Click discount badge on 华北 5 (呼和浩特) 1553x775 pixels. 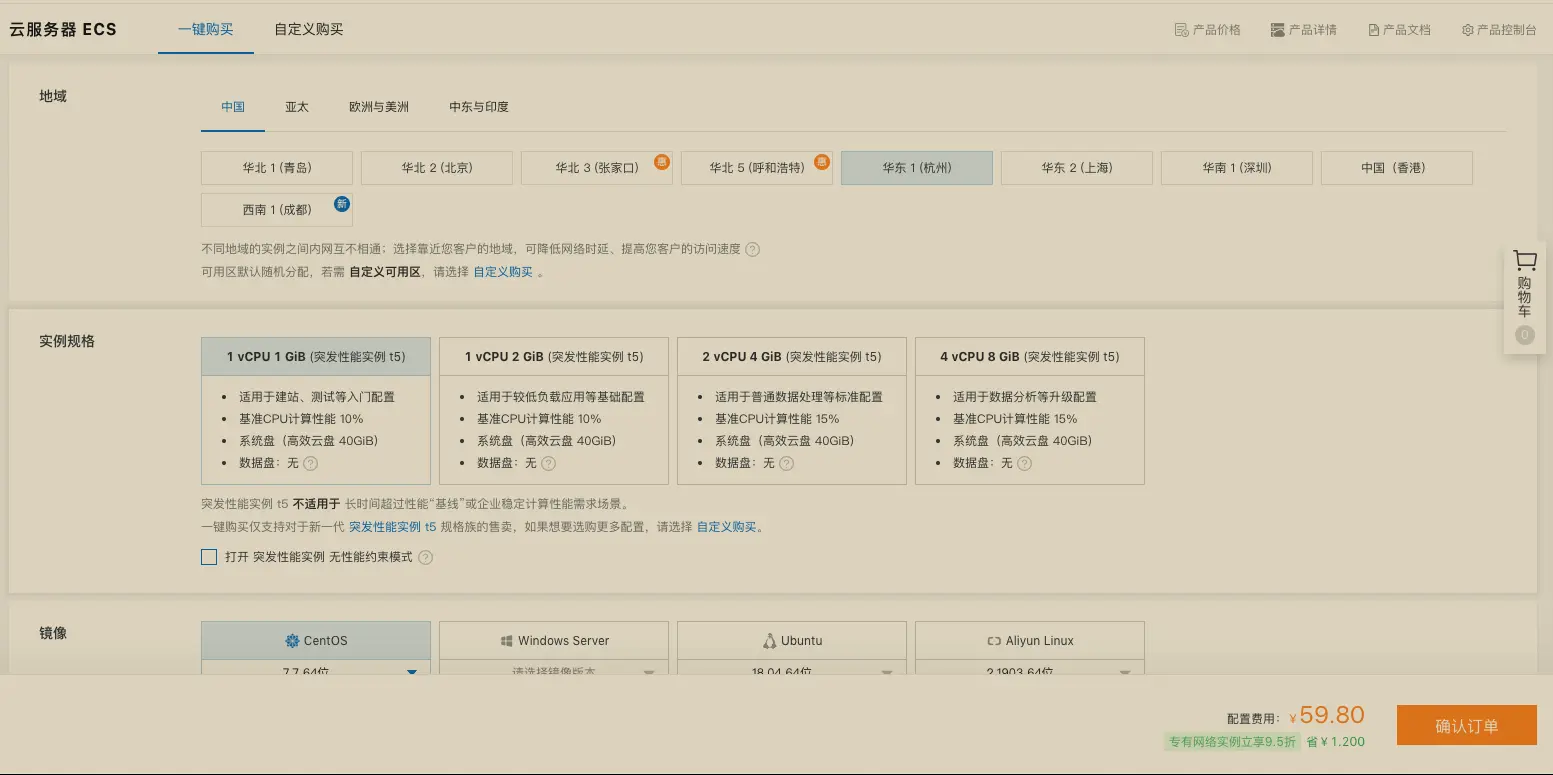822,161
